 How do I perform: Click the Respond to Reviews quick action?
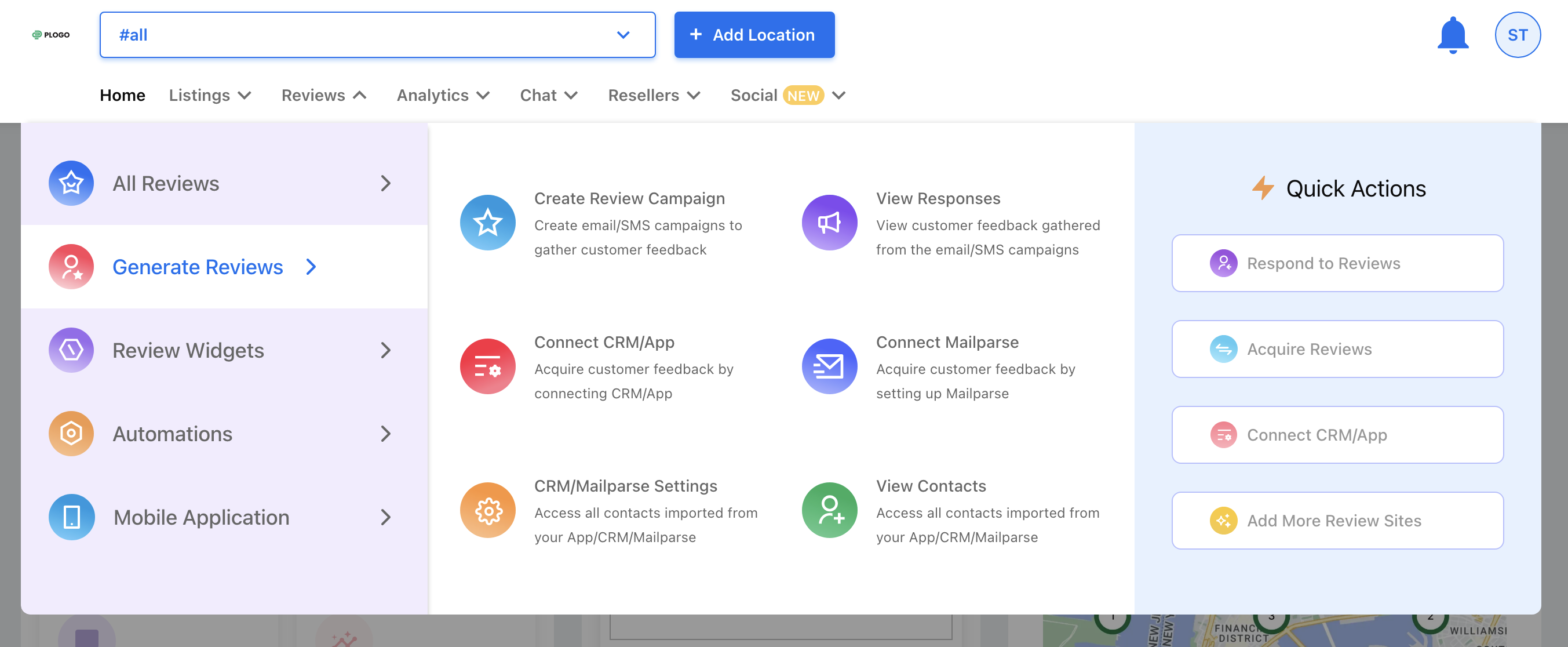1337,263
